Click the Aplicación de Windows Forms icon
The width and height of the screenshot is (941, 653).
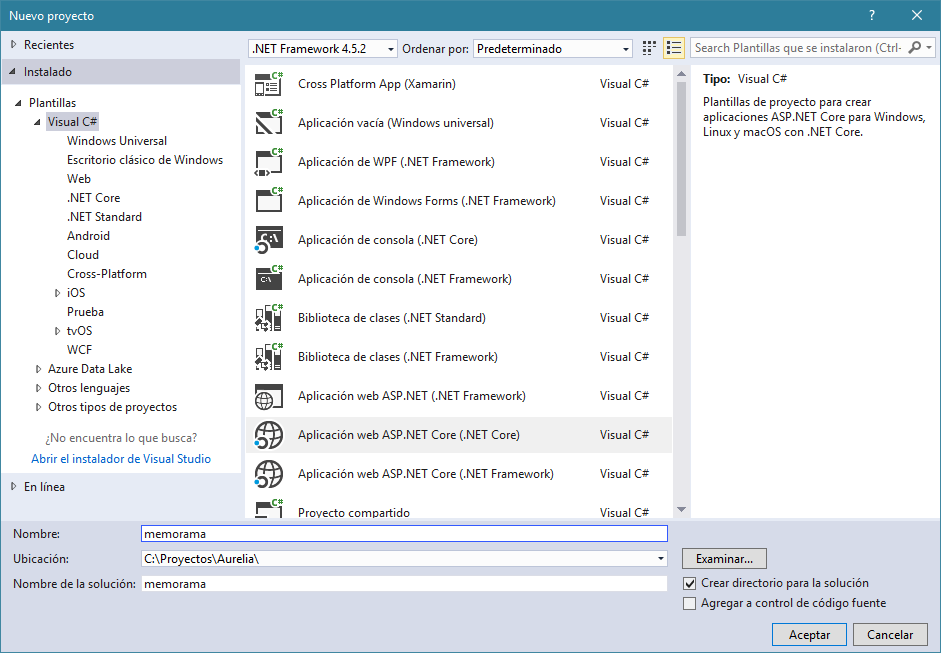pyautogui.click(x=268, y=200)
